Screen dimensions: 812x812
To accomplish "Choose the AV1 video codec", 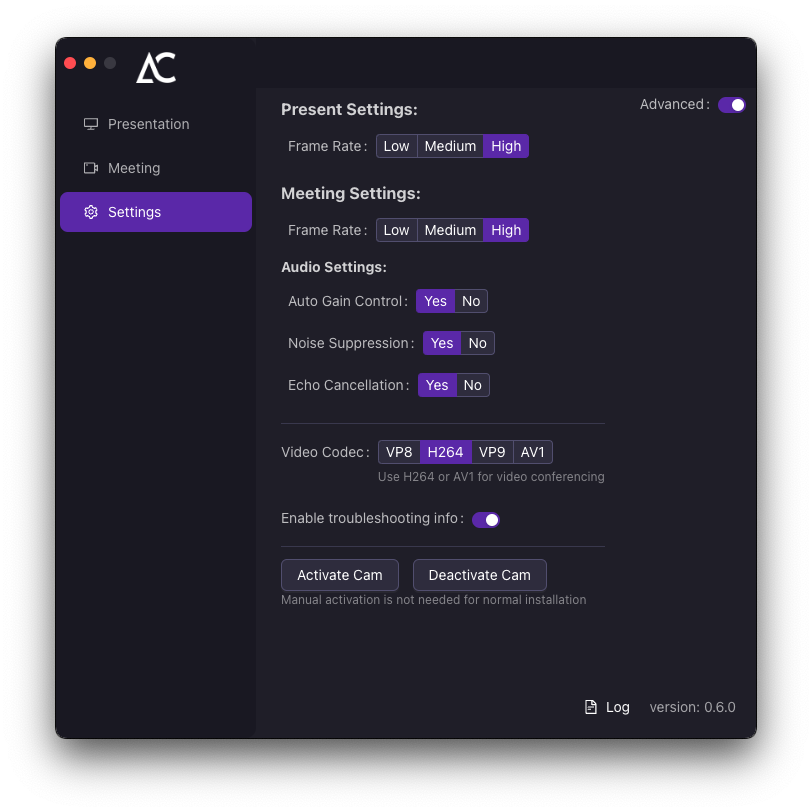I will 532,452.
